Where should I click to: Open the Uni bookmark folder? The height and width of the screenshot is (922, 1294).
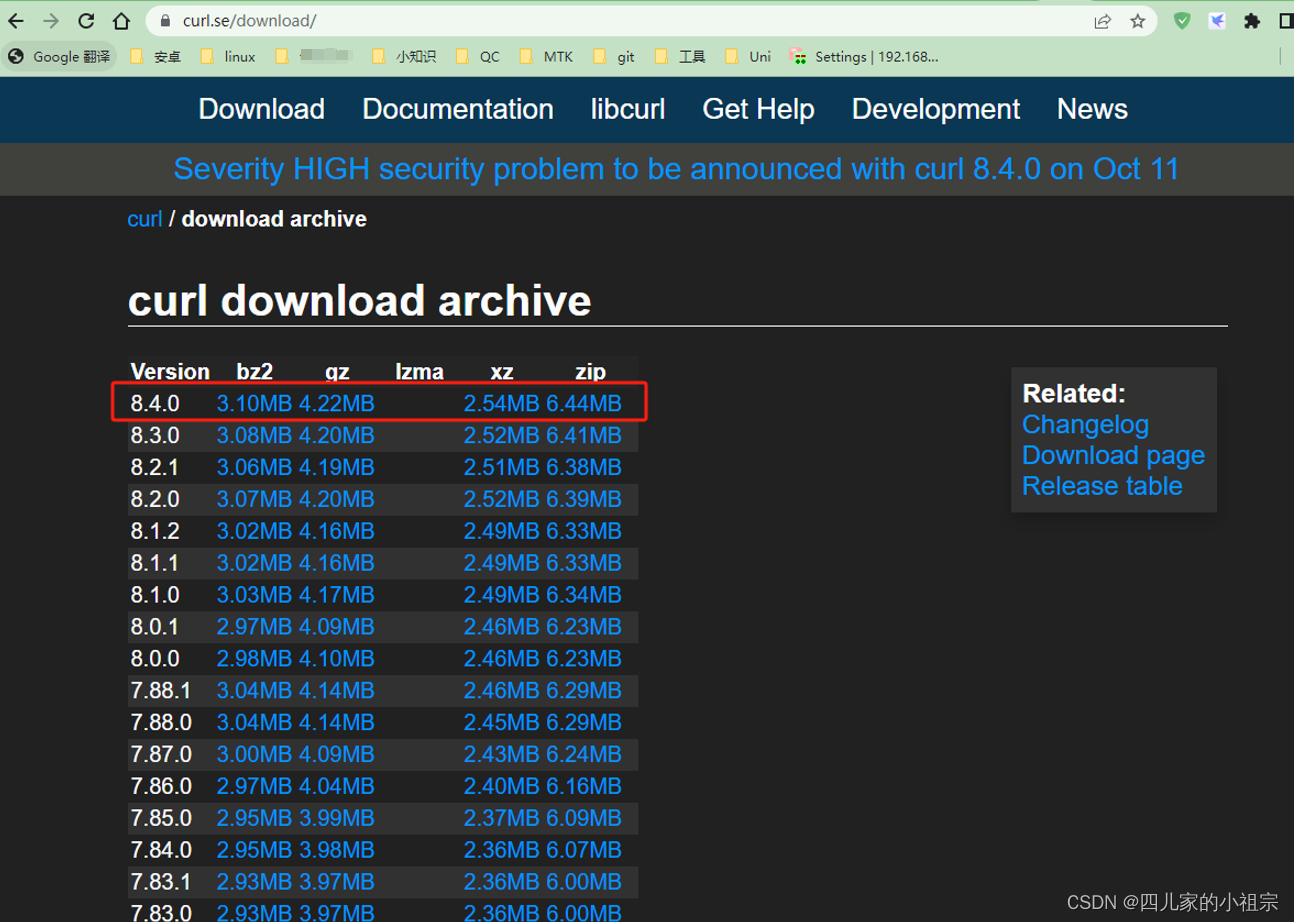pos(748,57)
